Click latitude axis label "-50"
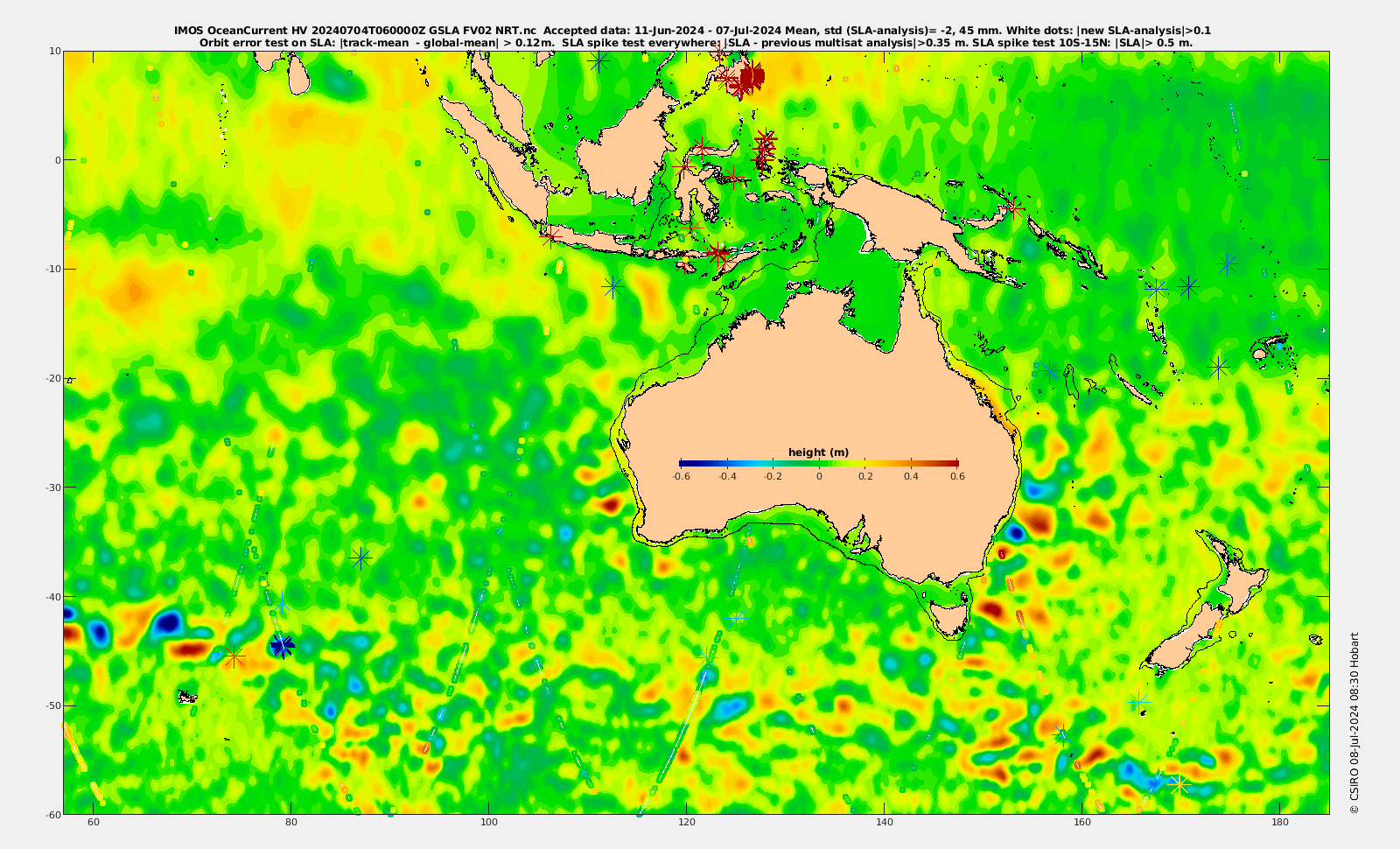1400x849 pixels. 52,705
